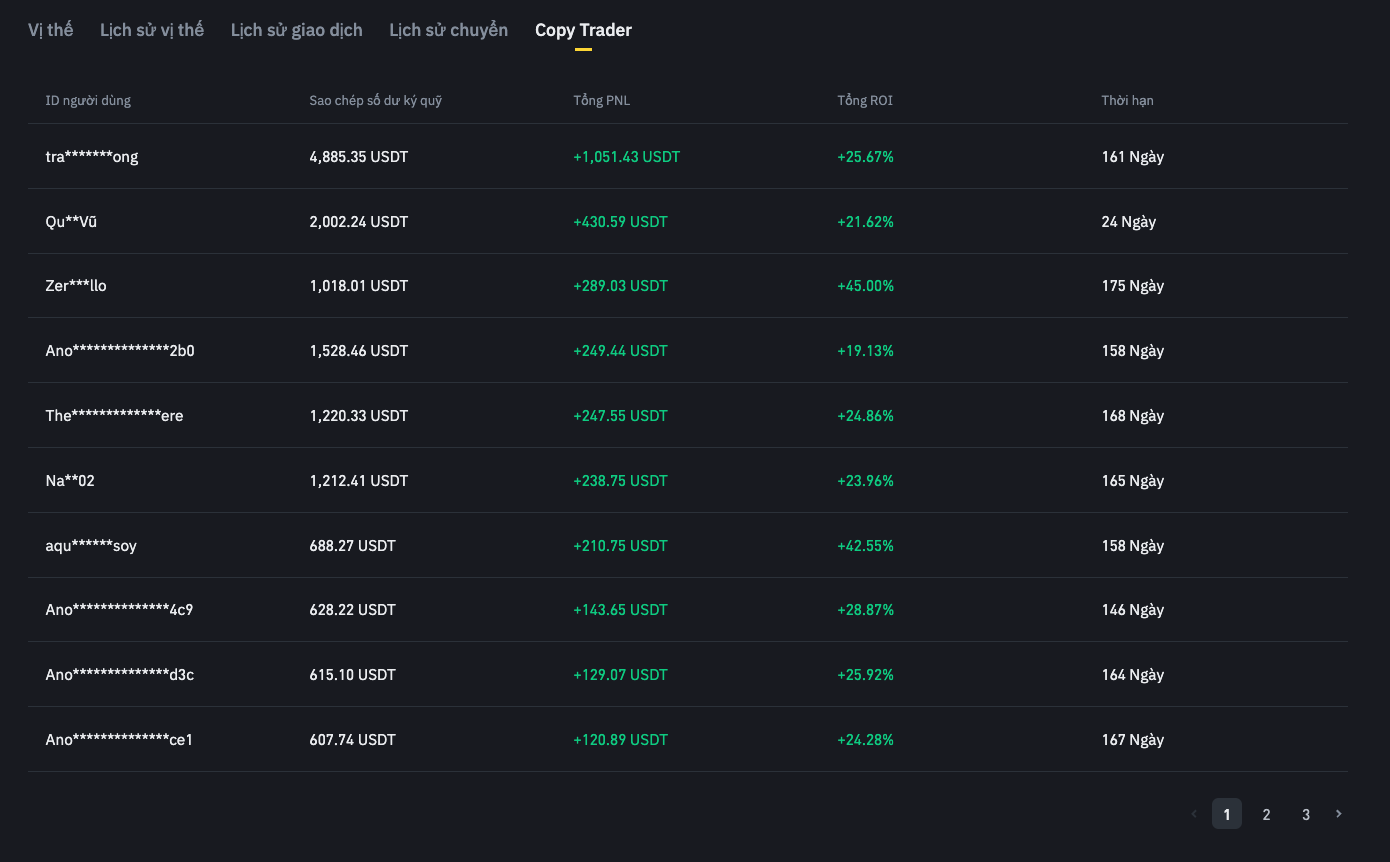Click the Tổng ROI column header
The width and height of the screenshot is (1390, 862).
[x=865, y=100]
